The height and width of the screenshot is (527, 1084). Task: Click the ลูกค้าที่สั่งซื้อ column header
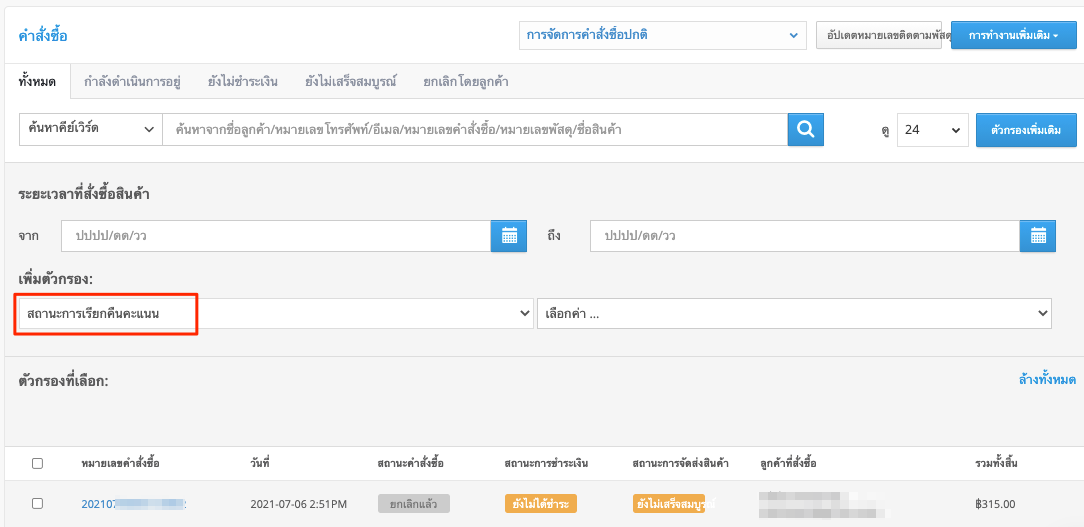point(788,463)
